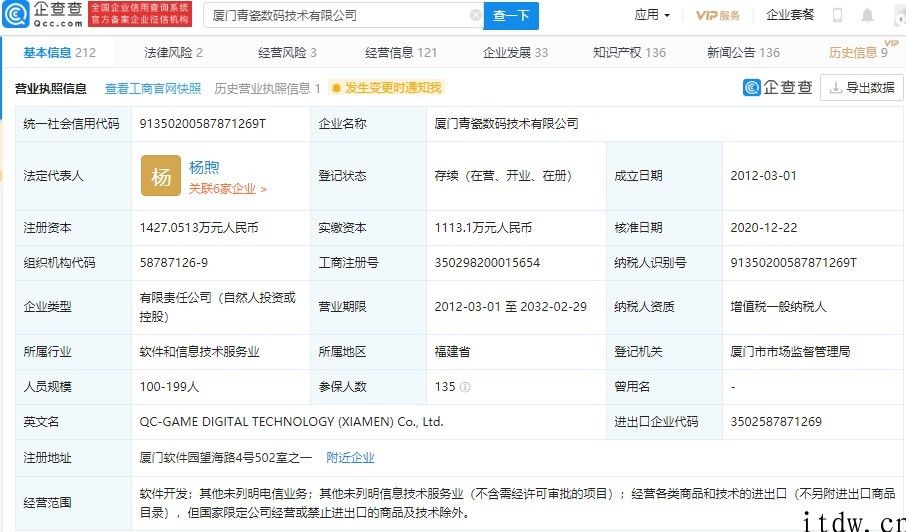Open VIP服务 link
906x532 pixels.
click(718, 16)
